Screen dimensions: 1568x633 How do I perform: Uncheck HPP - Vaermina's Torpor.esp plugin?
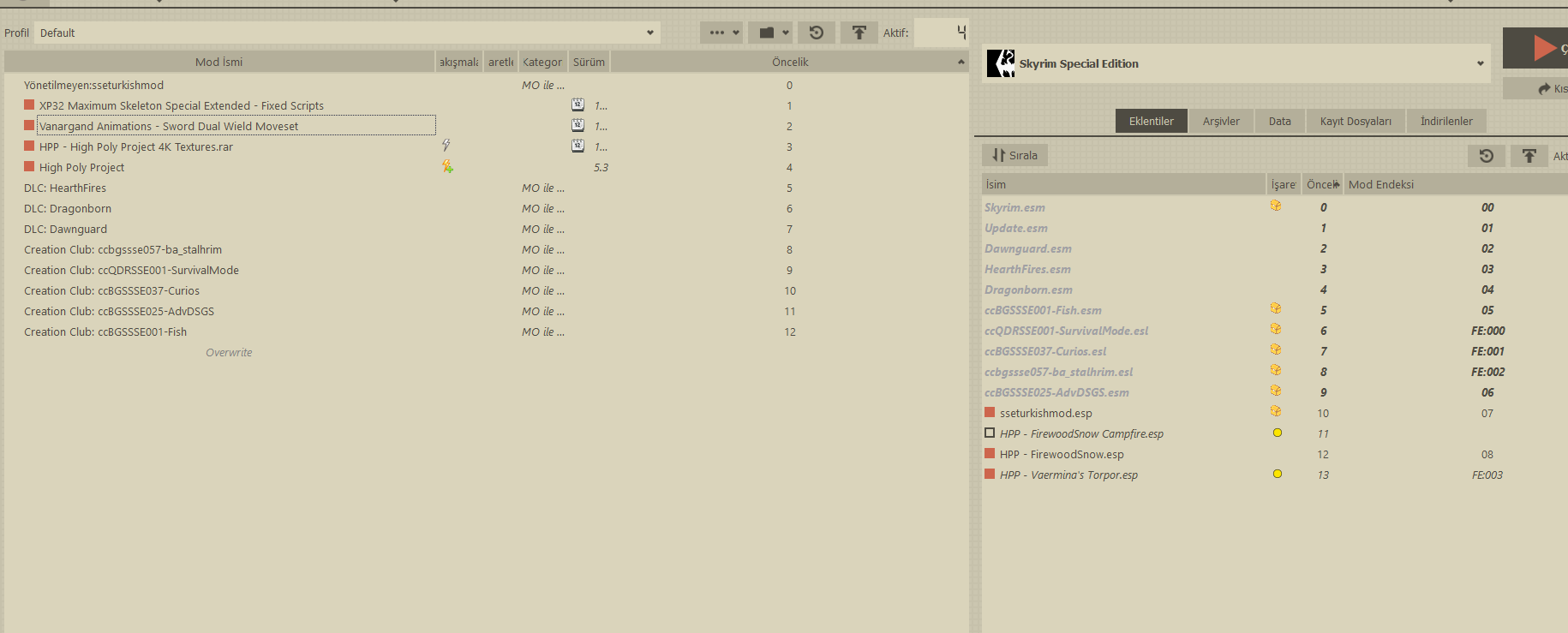tap(990, 474)
